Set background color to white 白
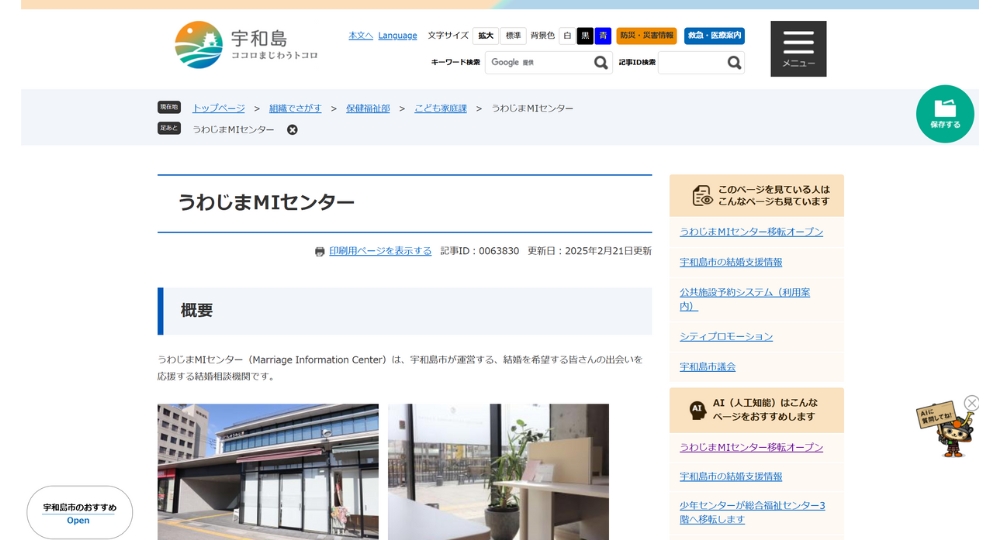The width and height of the screenshot is (1000, 540). 567,36
